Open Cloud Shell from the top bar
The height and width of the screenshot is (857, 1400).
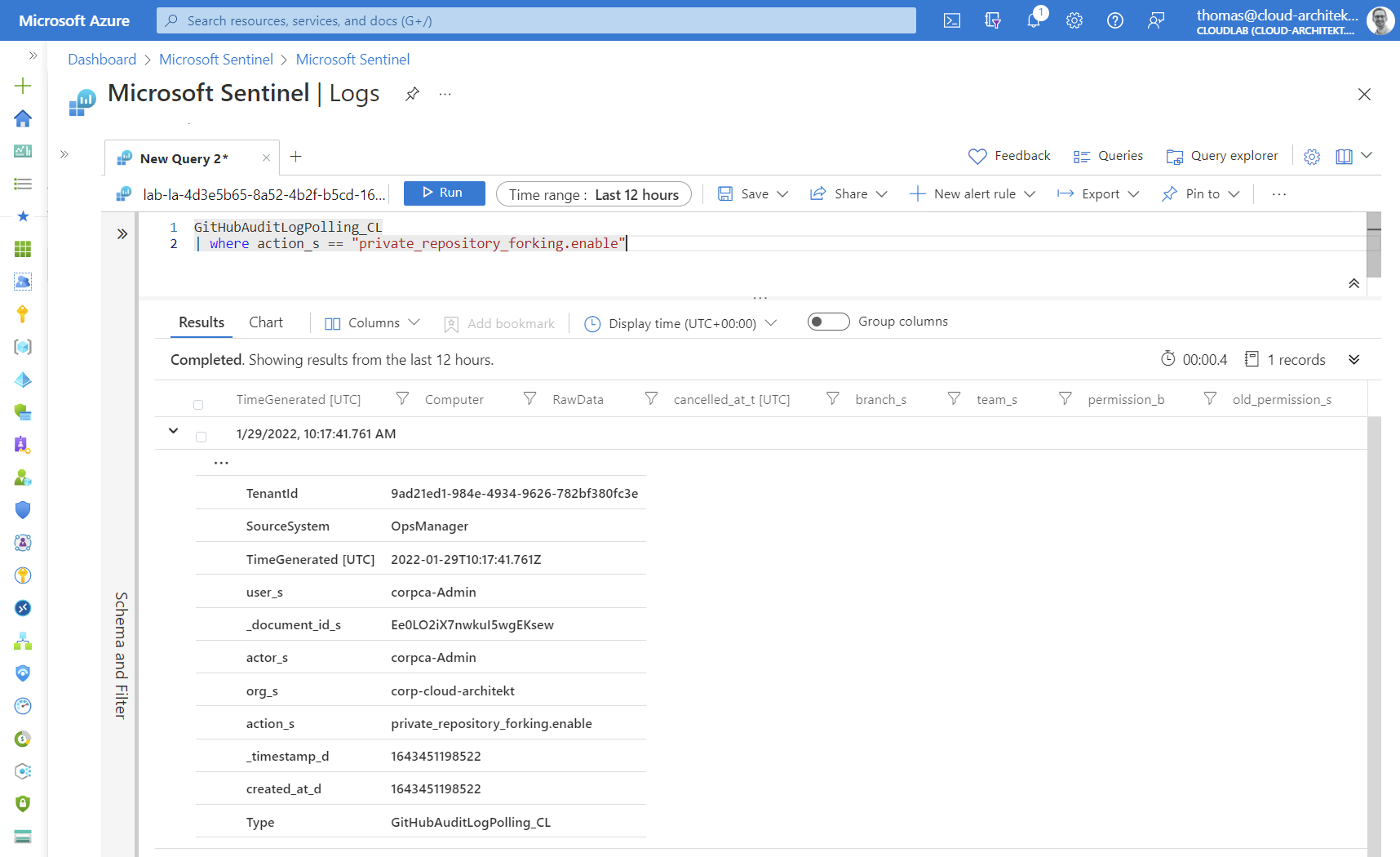click(952, 20)
